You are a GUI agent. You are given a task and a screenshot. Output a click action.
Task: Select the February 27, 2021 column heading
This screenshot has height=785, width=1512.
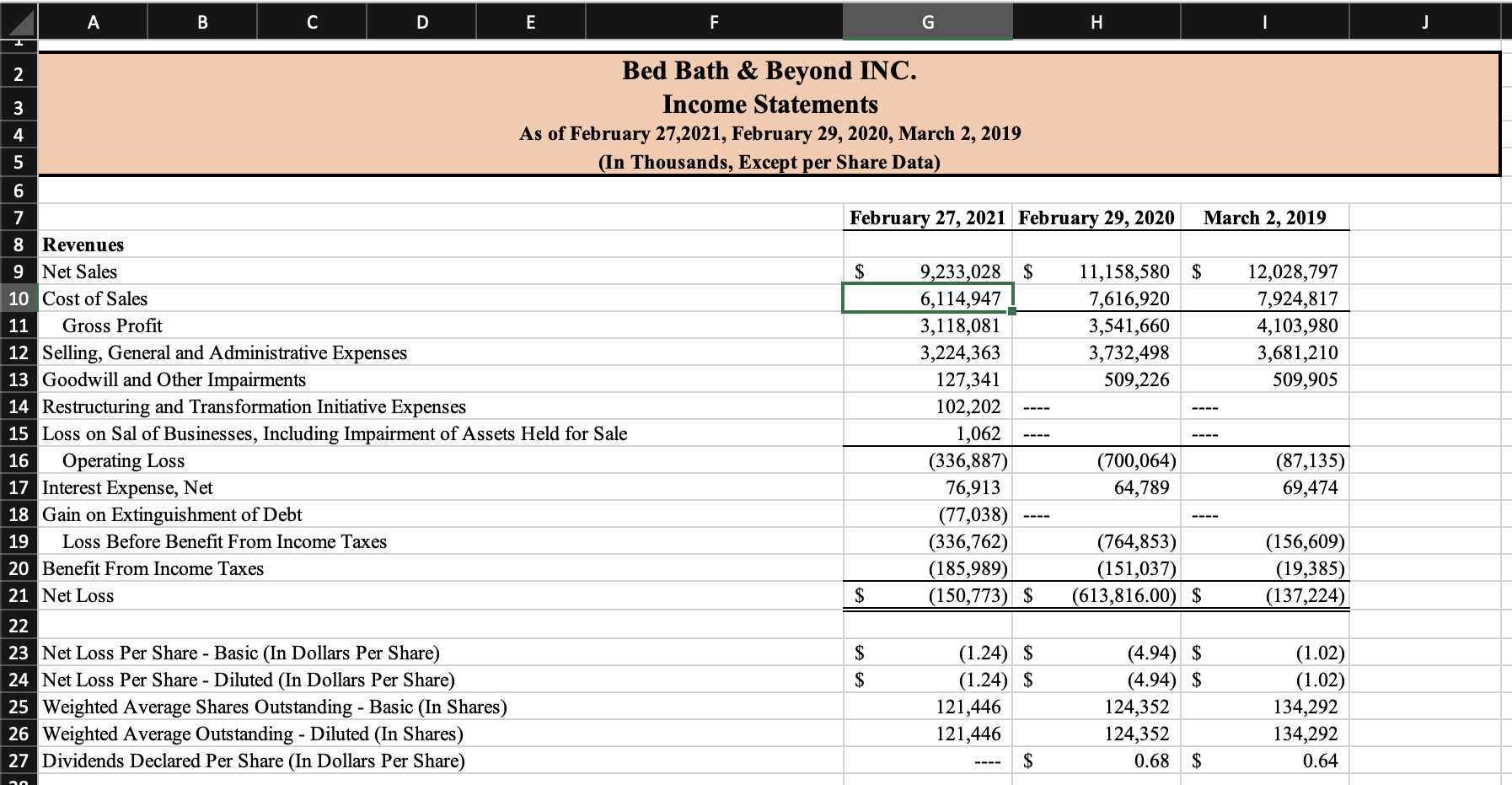[927, 218]
